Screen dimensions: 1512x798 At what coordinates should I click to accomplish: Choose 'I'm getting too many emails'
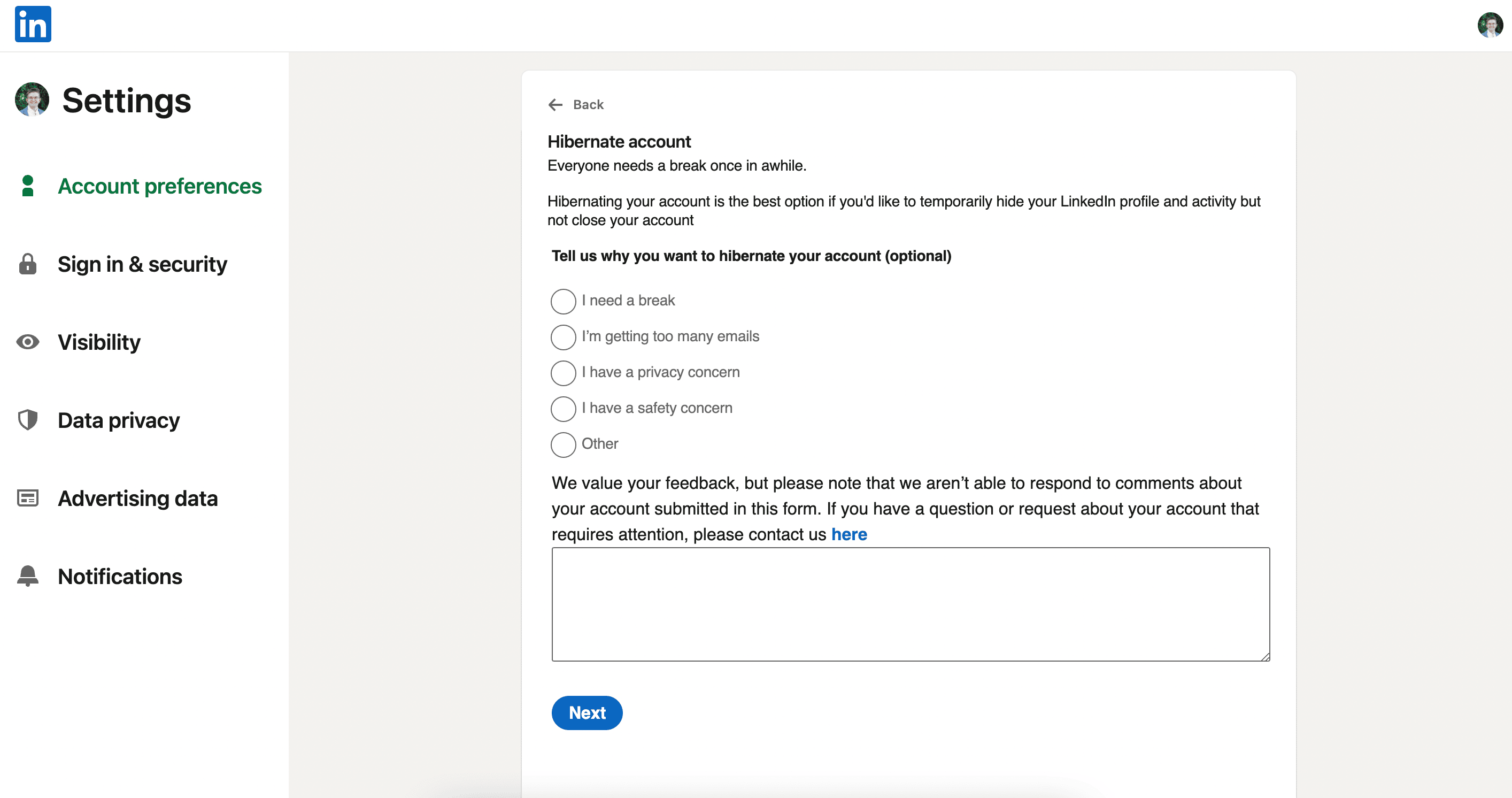[x=563, y=337]
